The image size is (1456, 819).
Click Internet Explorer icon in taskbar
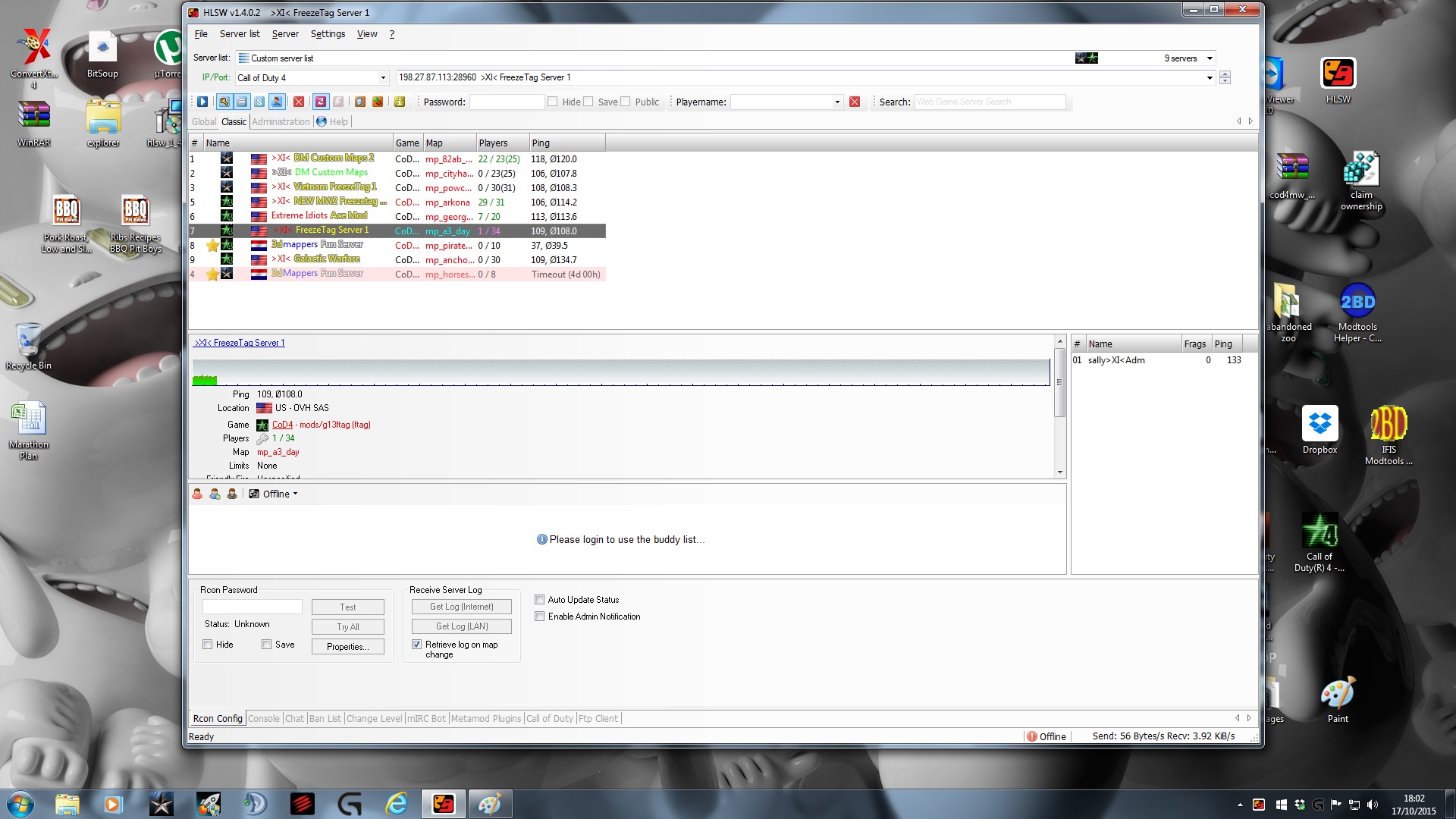click(x=397, y=804)
